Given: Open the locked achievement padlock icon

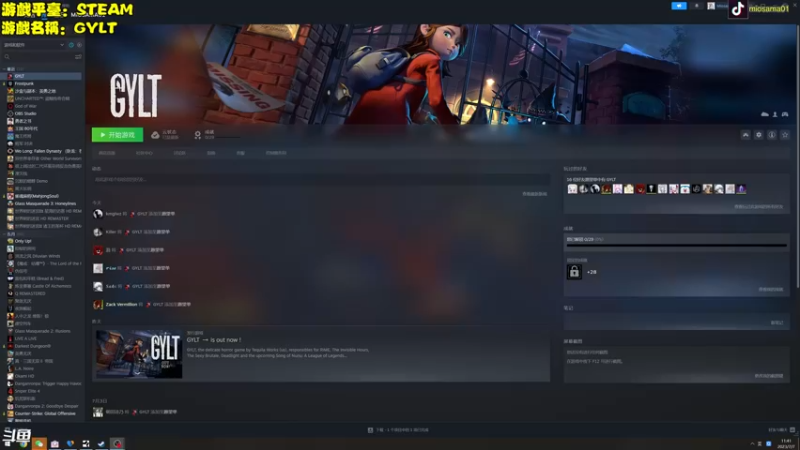Looking at the screenshot, I should click(x=574, y=272).
